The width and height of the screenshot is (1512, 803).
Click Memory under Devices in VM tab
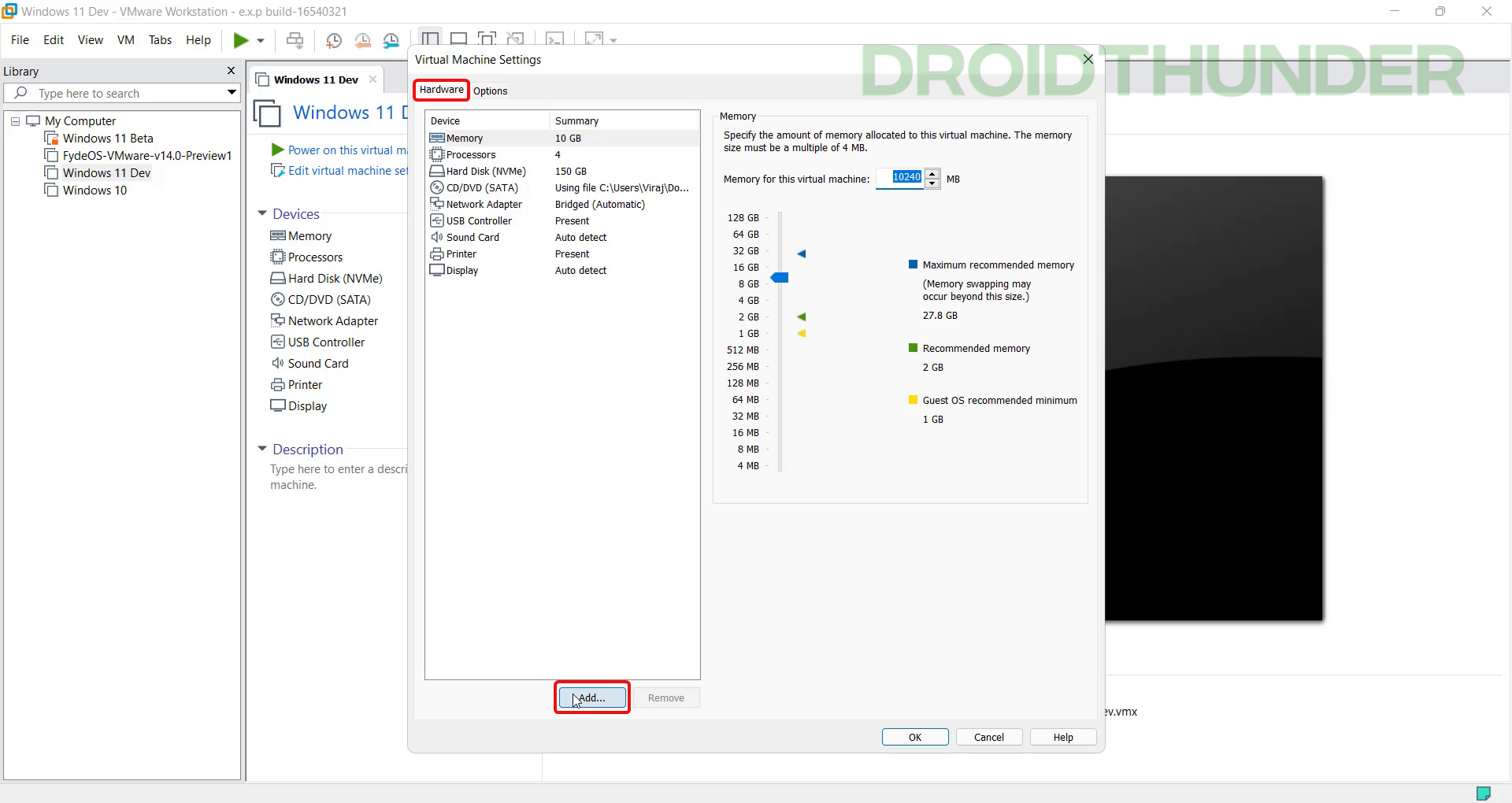(x=301, y=236)
